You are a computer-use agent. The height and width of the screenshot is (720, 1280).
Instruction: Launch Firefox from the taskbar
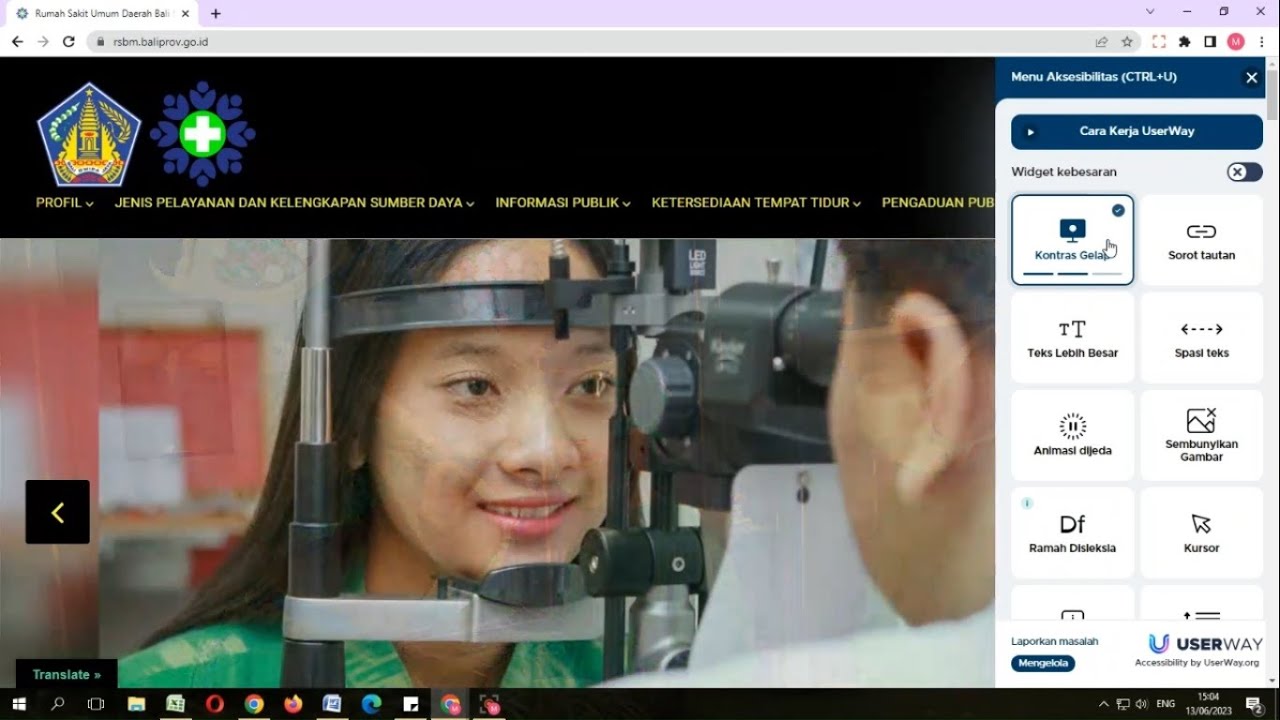tap(293, 704)
